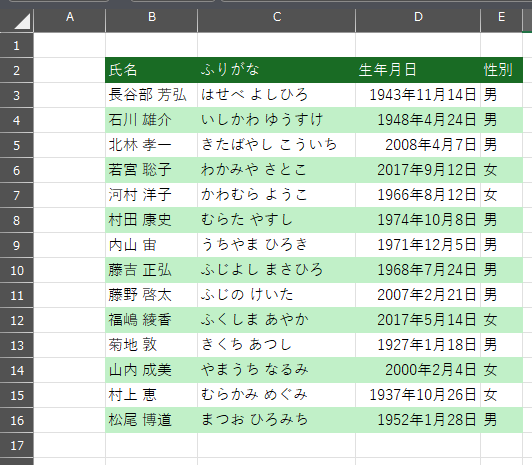Select row 2 header
The height and width of the screenshot is (465, 532).
[17, 70]
